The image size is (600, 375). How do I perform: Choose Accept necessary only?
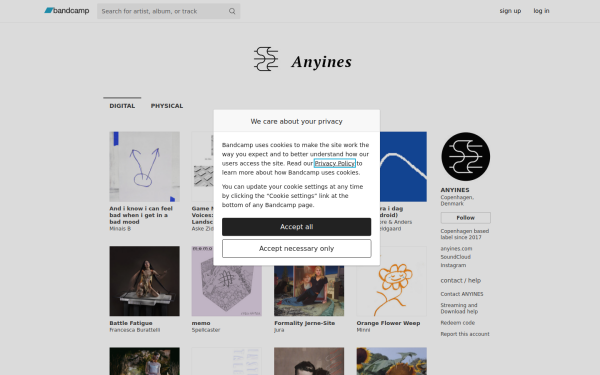[x=297, y=248]
